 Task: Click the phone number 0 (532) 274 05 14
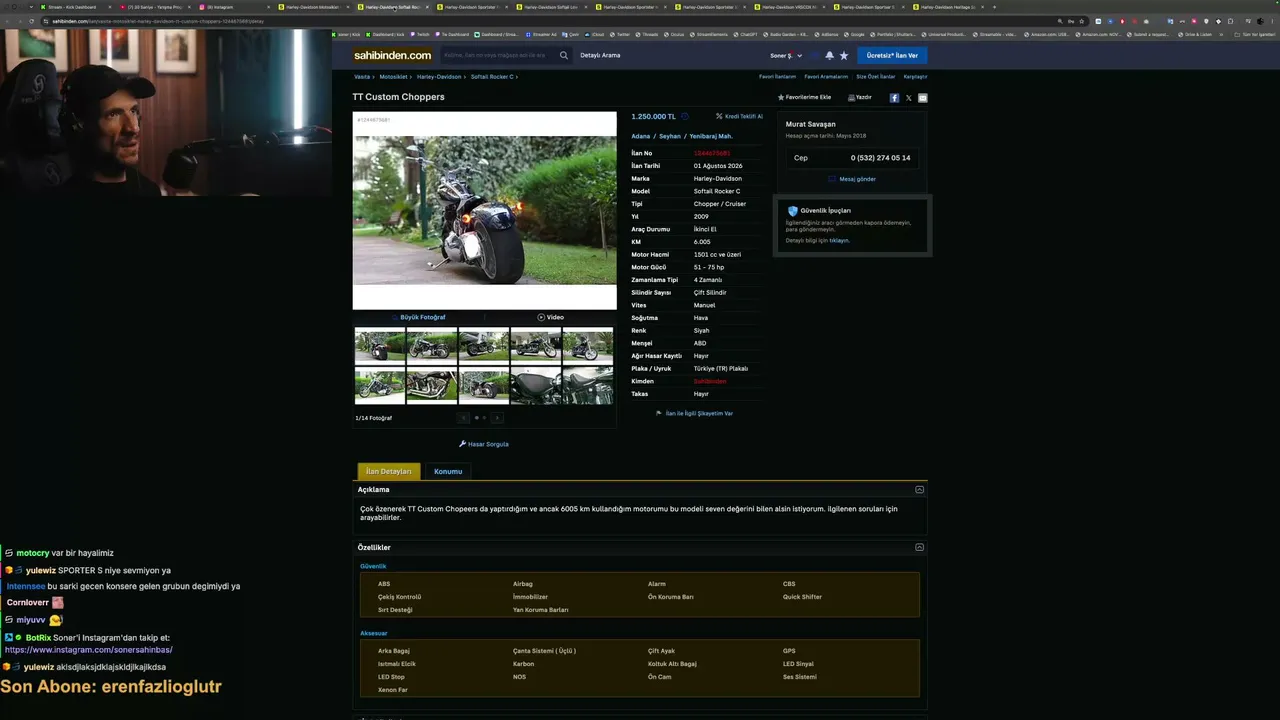880,158
